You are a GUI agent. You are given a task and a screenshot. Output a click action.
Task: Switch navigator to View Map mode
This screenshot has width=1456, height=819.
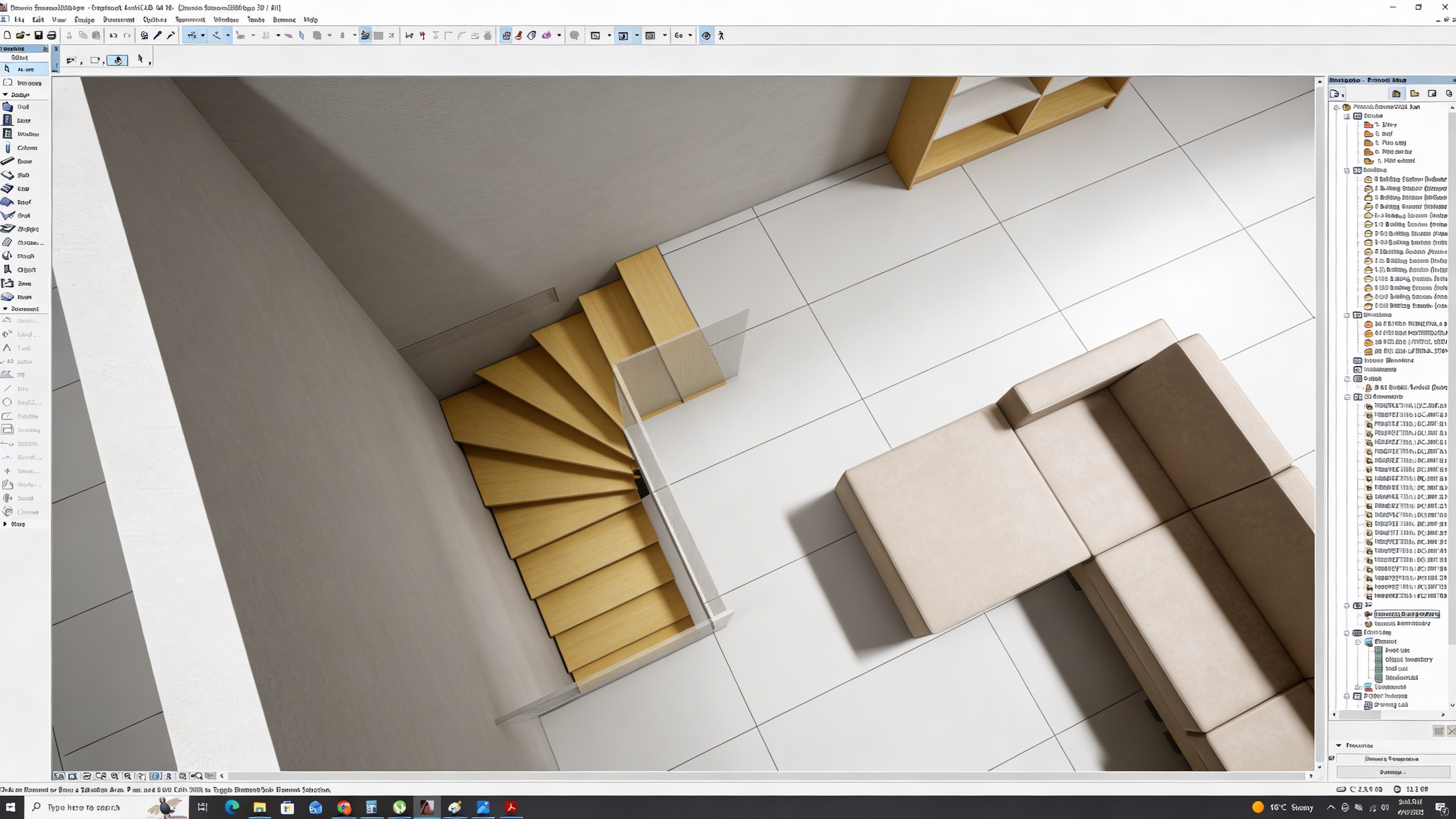pos(1414,94)
